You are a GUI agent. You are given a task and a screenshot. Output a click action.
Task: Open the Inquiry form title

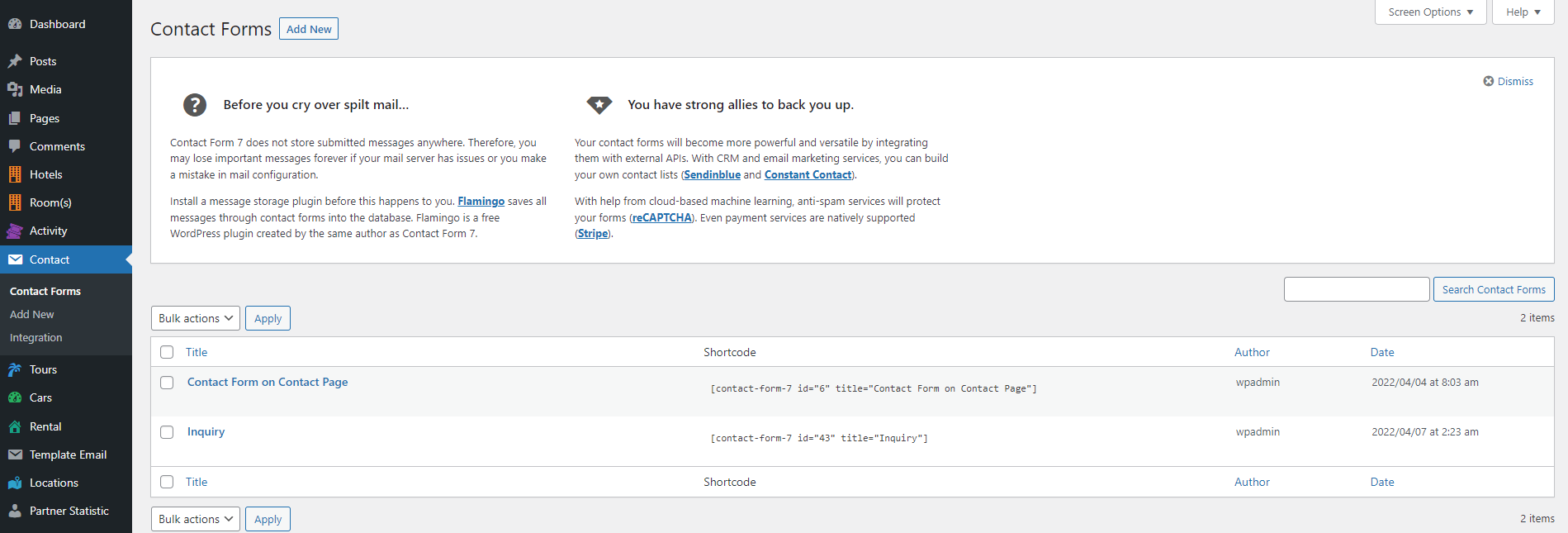tap(206, 431)
